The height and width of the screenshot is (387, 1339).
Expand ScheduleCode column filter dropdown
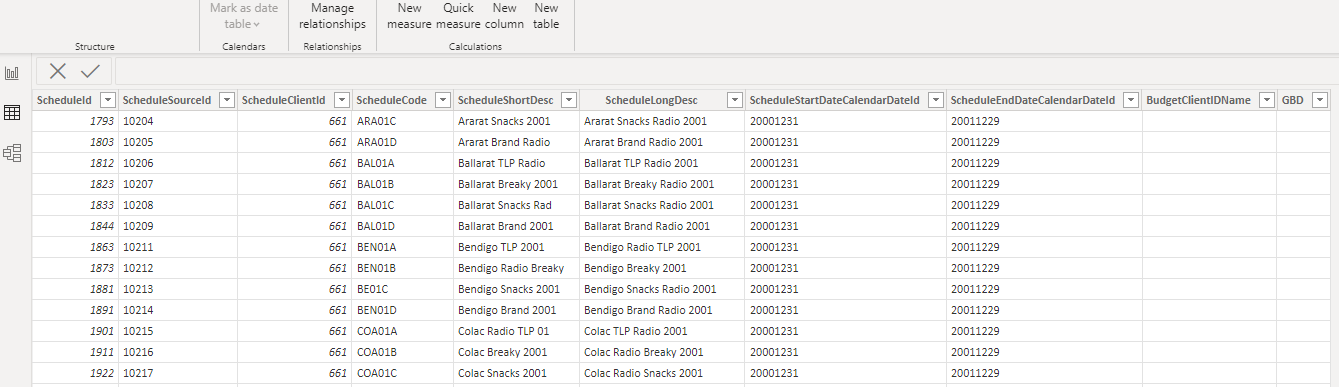(x=441, y=100)
